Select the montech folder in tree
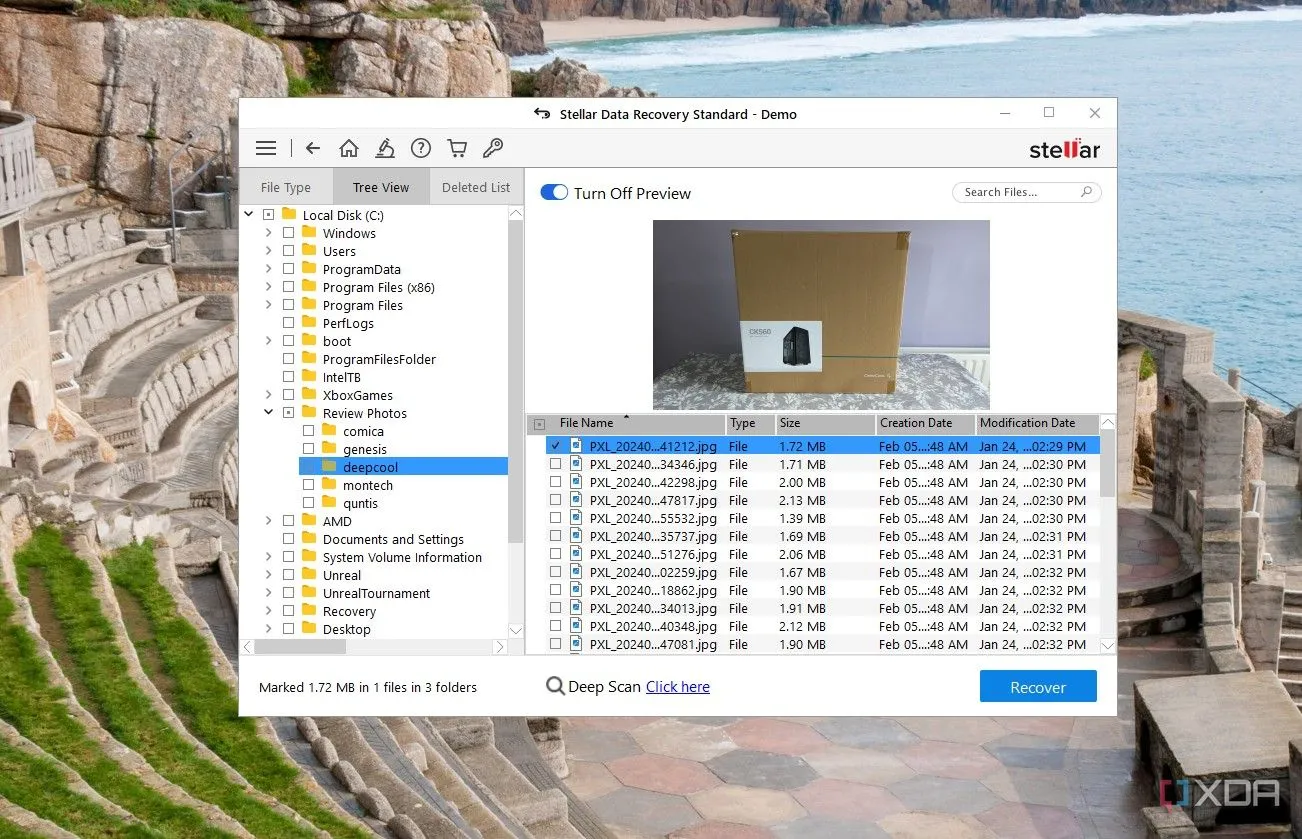This screenshot has height=839, width=1302. click(367, 485)
